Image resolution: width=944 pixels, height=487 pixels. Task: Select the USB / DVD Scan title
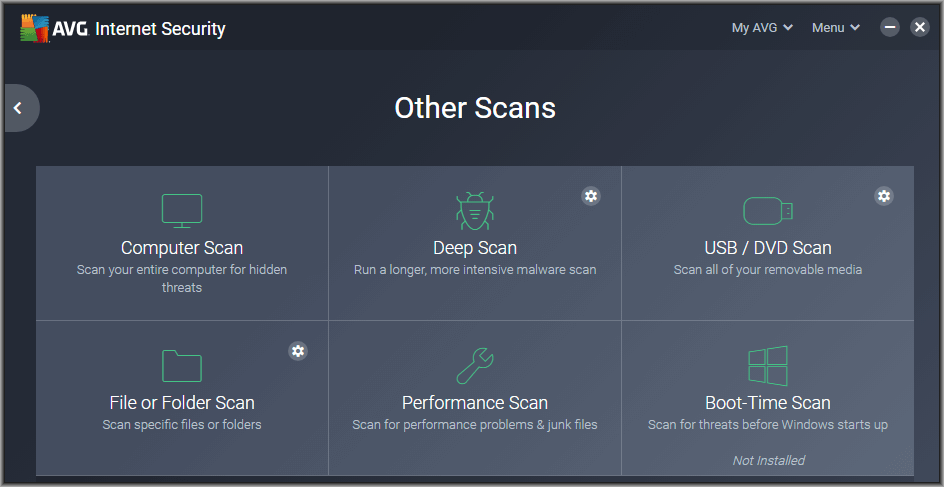(768, 248)
